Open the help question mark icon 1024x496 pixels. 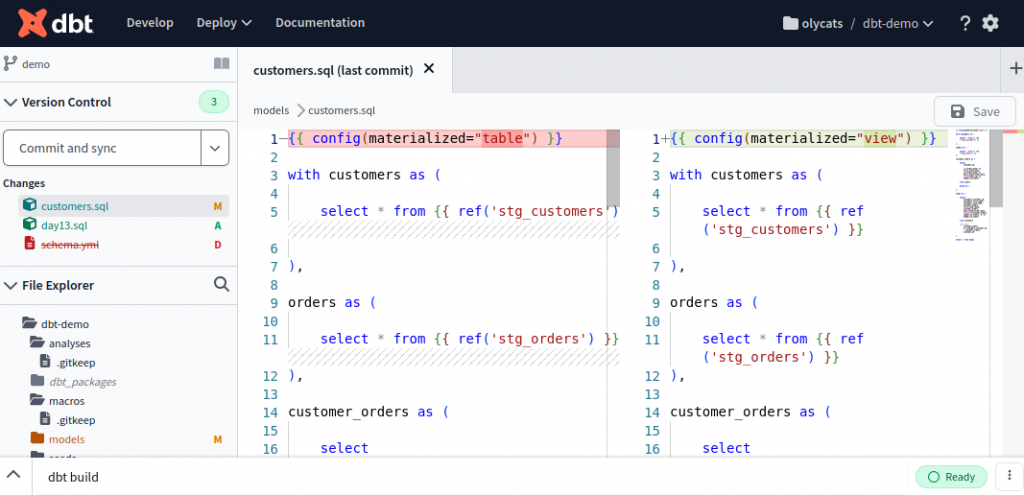(x=965, y=23)
